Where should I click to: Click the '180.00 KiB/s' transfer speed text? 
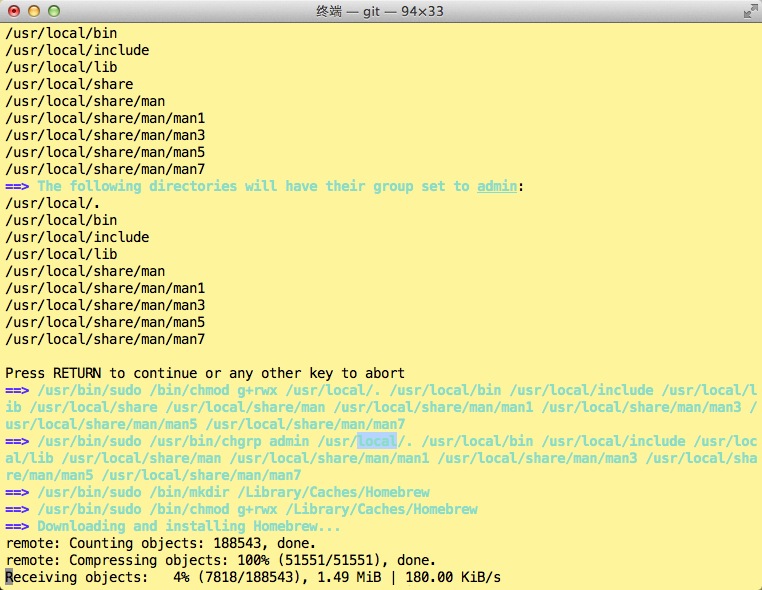[453, 577]
